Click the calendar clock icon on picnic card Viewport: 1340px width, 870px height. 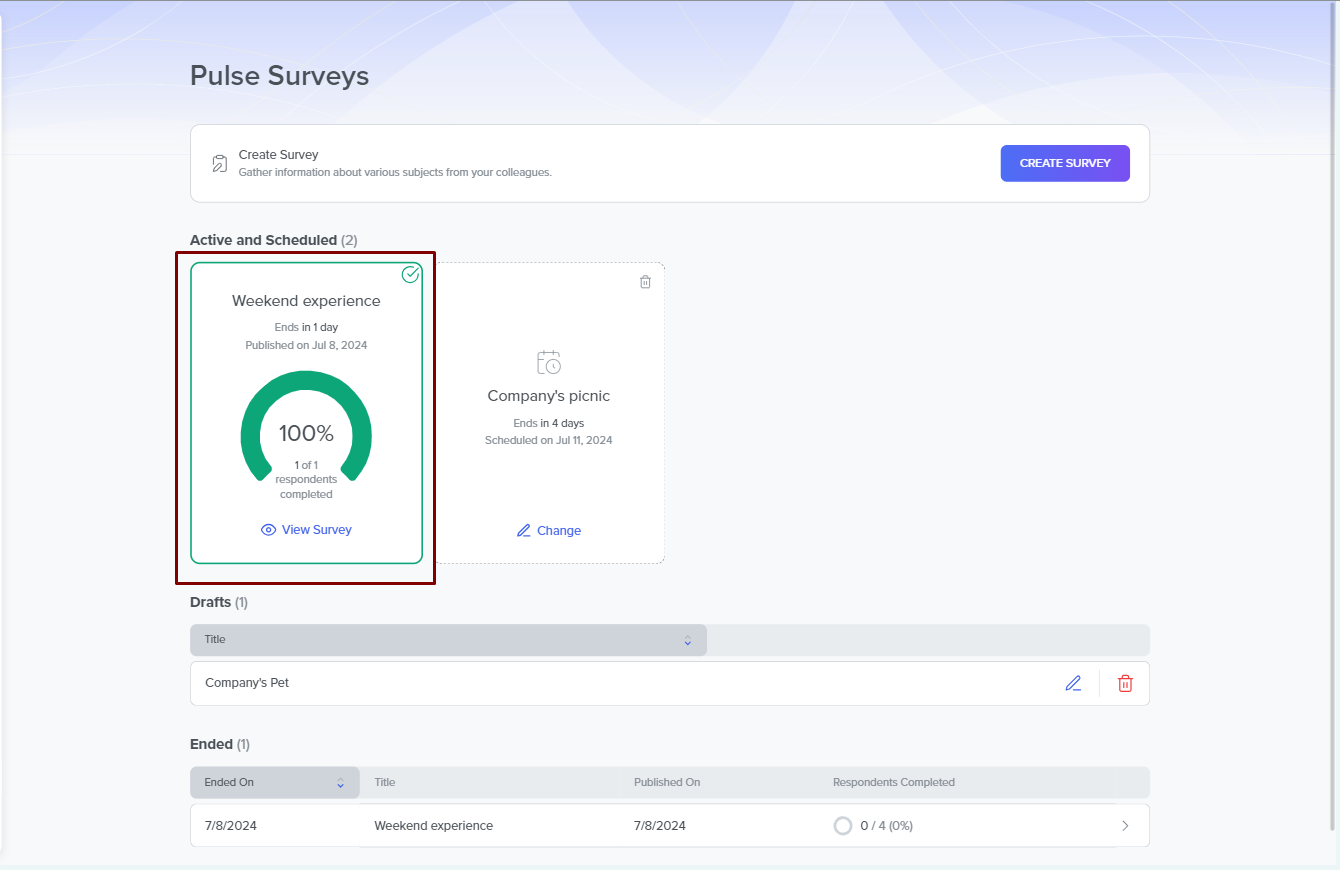pyautogui.click(x=548, y=362)
